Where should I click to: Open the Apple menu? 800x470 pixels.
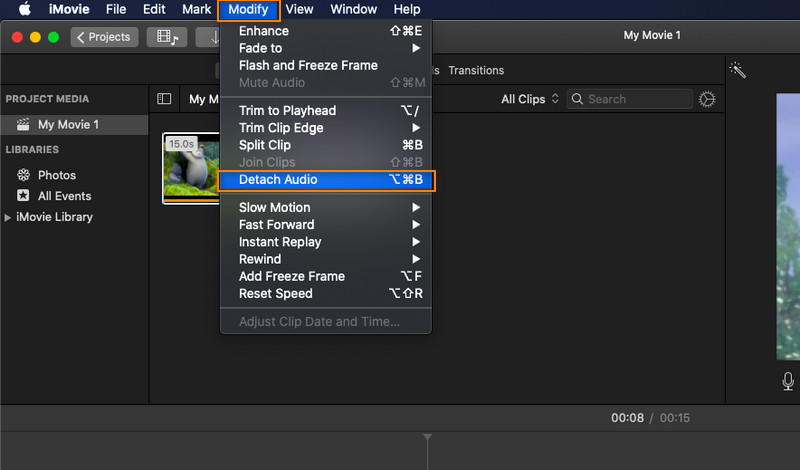(24, 9)
